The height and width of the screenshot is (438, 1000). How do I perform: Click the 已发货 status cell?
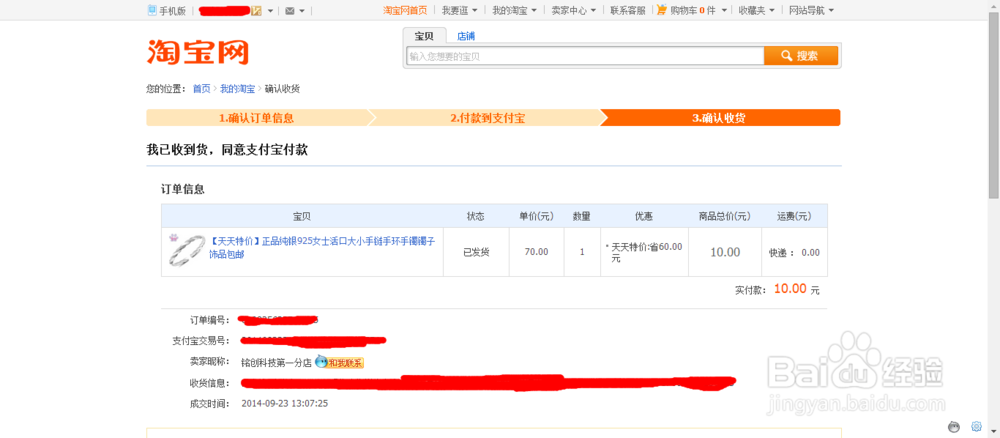click(x=476, y=252)
